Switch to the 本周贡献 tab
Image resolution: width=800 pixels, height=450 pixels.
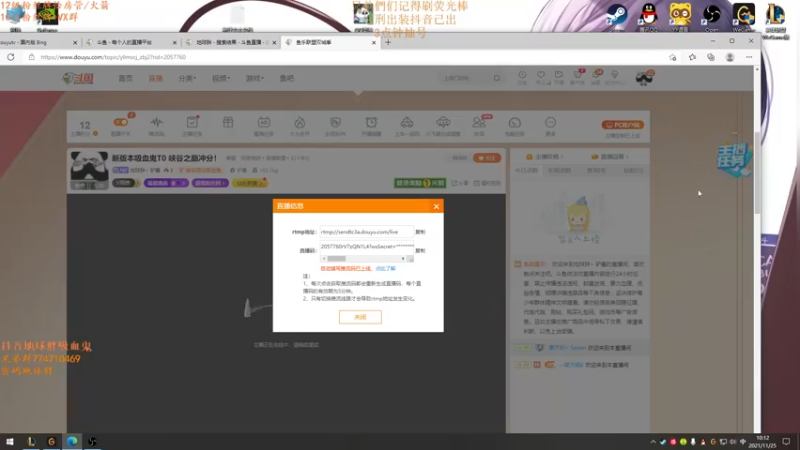point(560,170)
